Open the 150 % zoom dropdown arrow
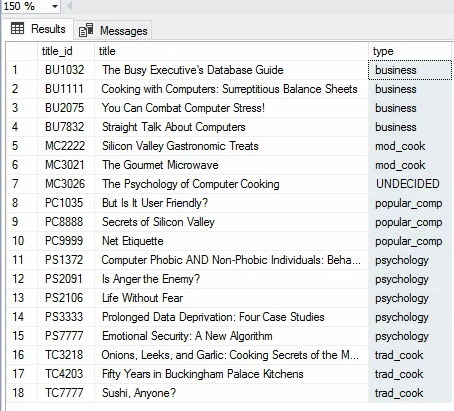454x411 pixels. [x=55, y=6]
